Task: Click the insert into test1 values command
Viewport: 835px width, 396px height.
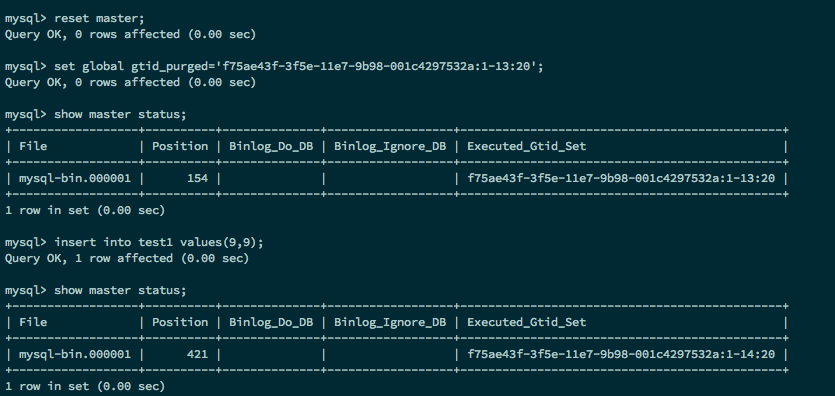Action: [159, 243]
